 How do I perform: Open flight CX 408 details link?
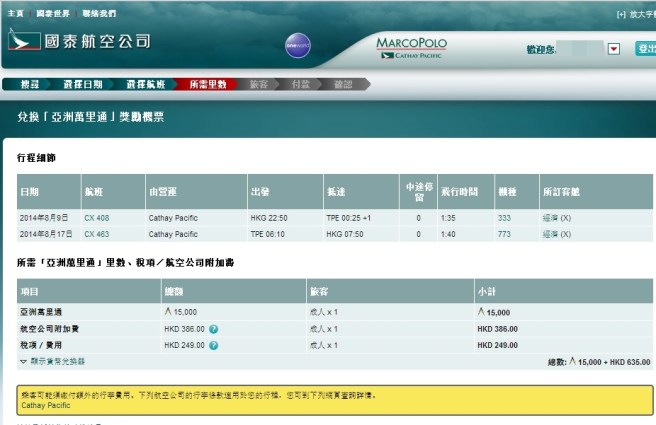pos(97,217)
